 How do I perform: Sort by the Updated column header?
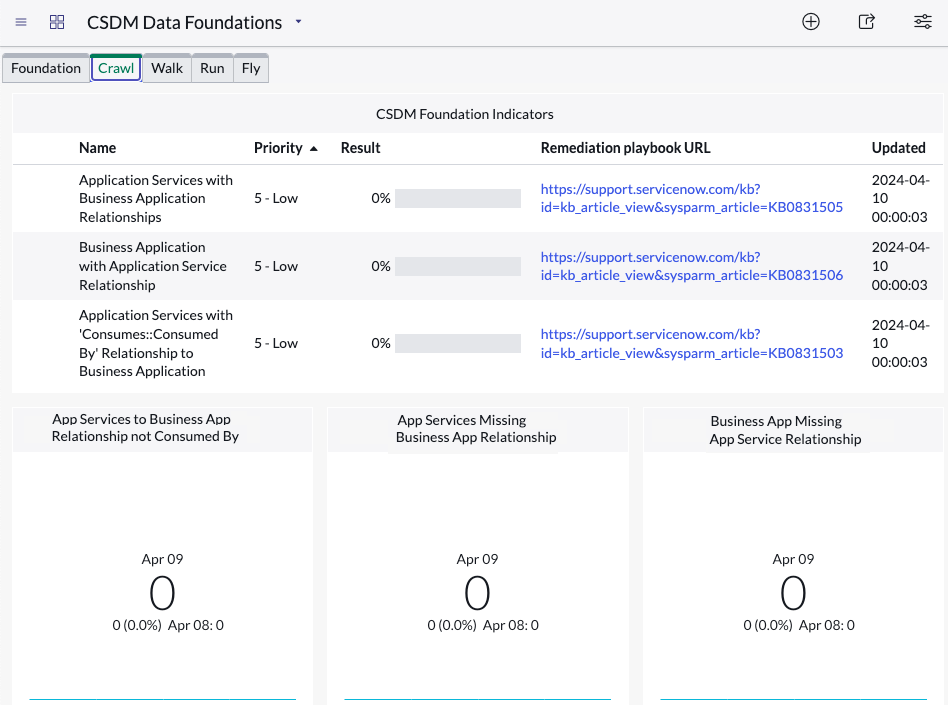click(898, 148)
